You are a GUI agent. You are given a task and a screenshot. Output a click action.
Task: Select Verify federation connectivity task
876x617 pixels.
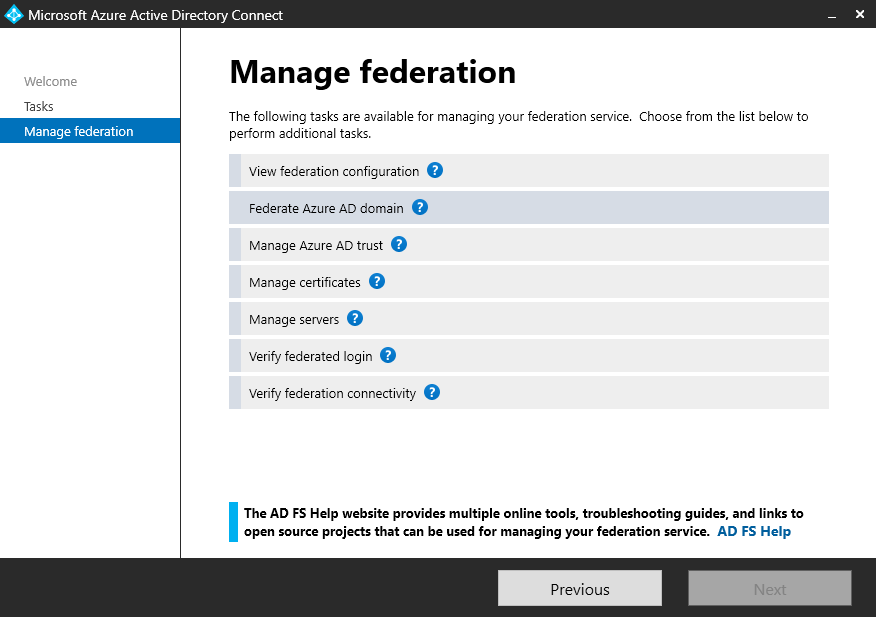[x=332, y=393]
